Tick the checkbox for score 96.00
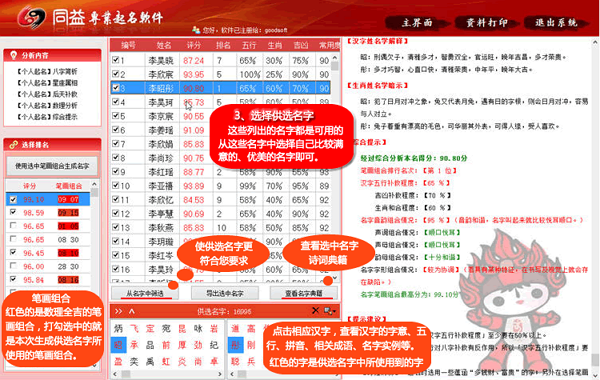 point(13,266)
